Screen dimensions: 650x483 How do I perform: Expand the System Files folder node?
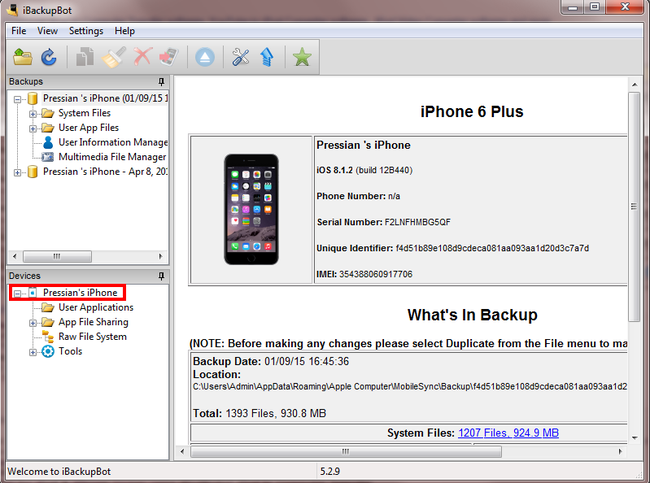[33, 114]
